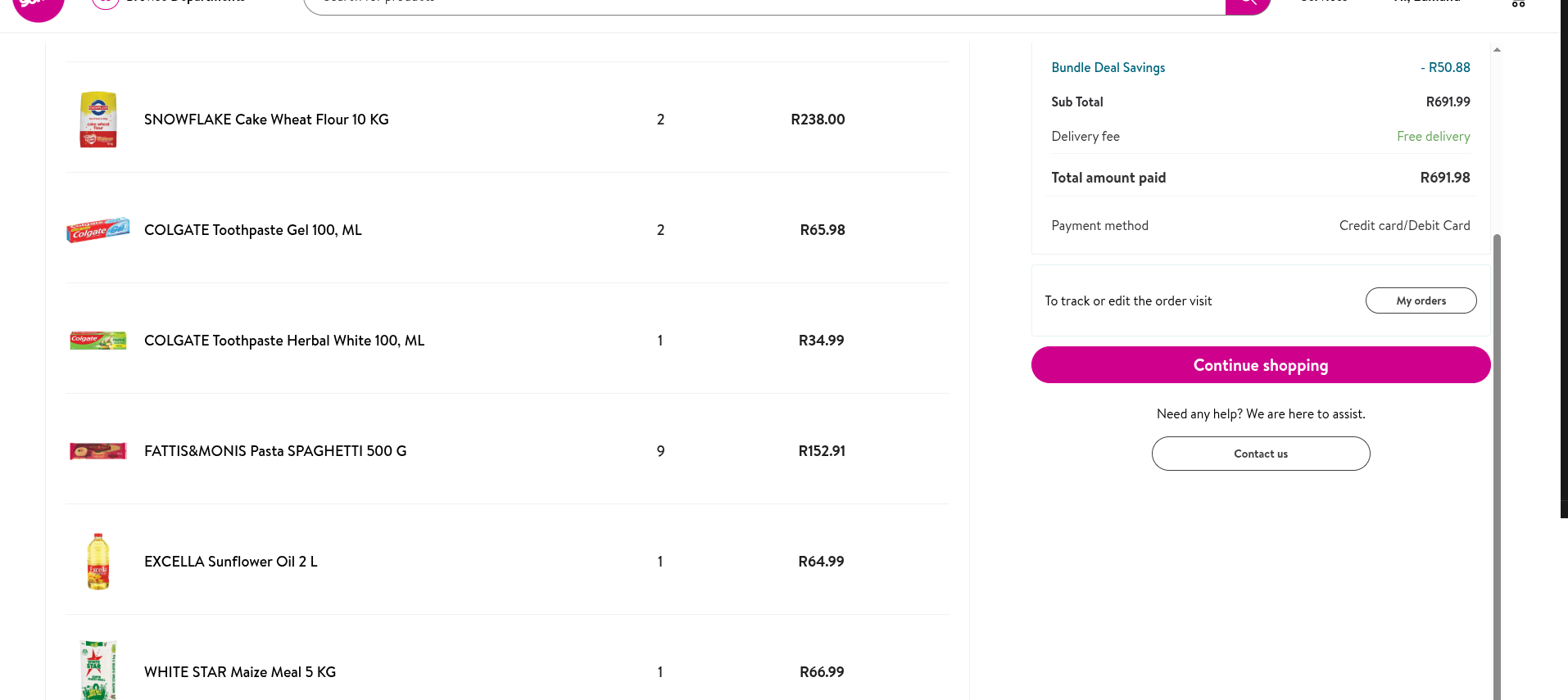Viewport: 1568px width, 700px height.
Task: Click the magenta search magnifier button
Action: click(1247, 5)
